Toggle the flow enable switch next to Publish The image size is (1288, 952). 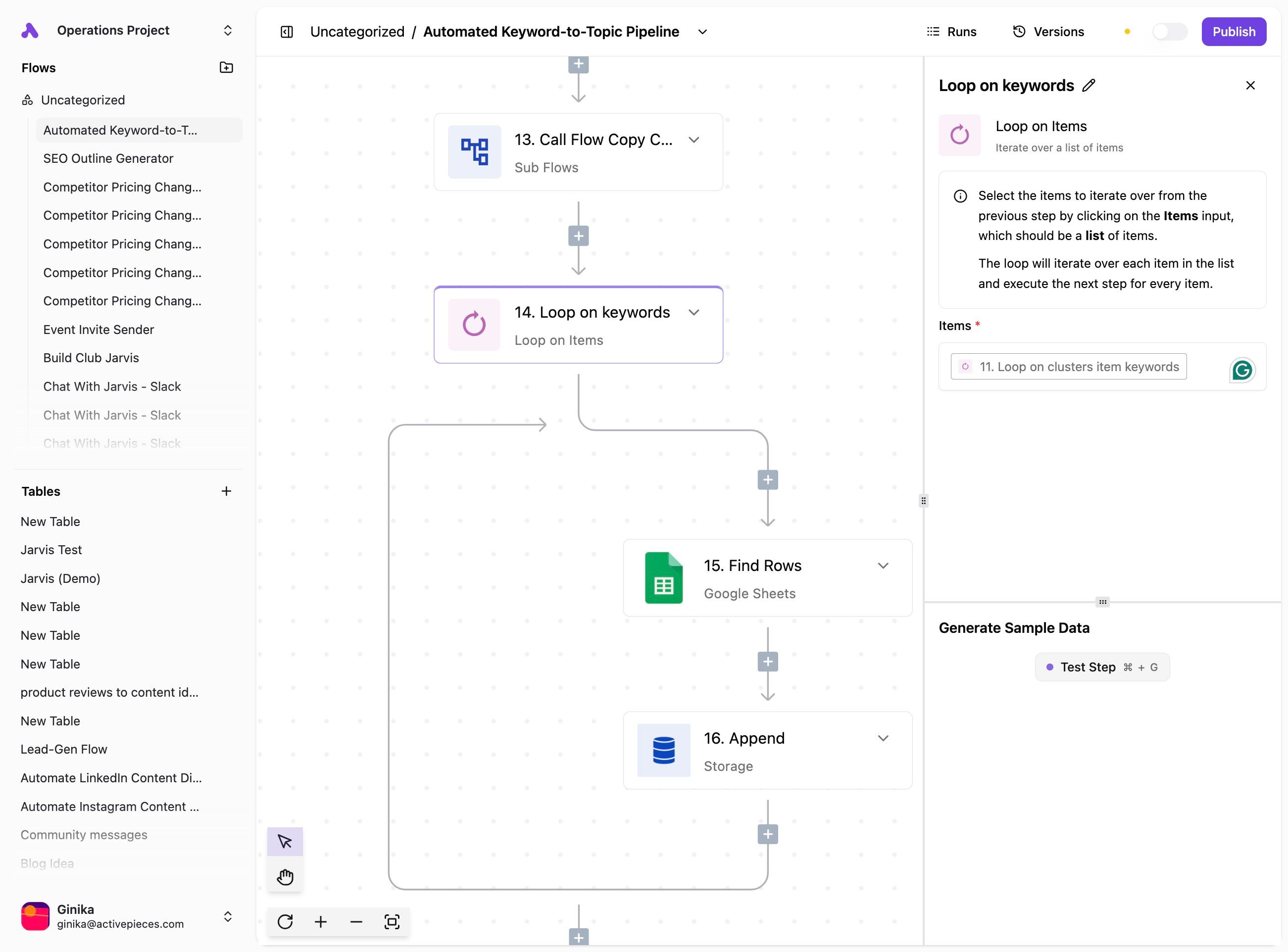[x=1169, y=32]
